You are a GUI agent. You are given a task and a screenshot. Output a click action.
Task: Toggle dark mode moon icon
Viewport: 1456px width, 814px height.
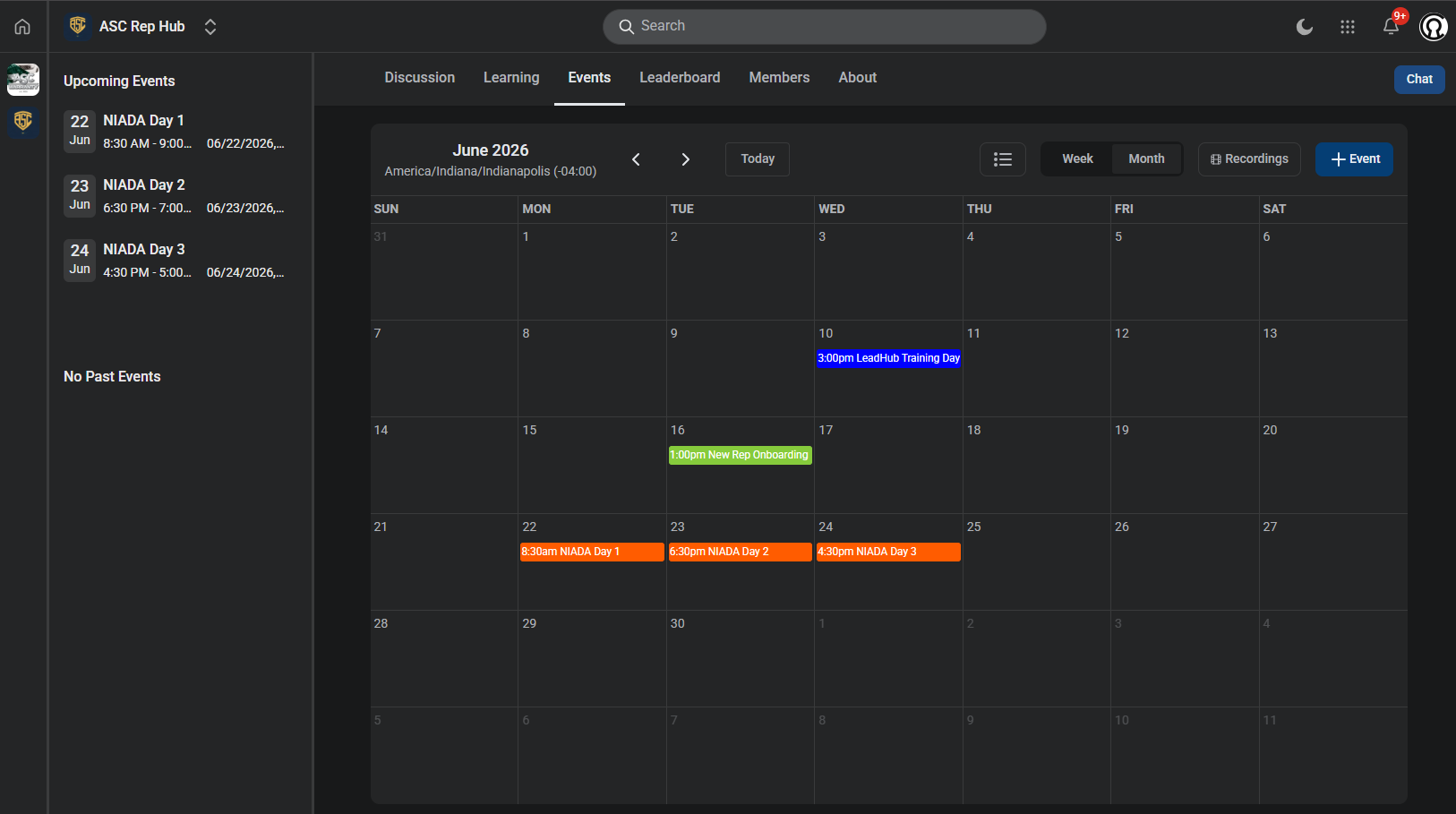[x=1305, y=27]
